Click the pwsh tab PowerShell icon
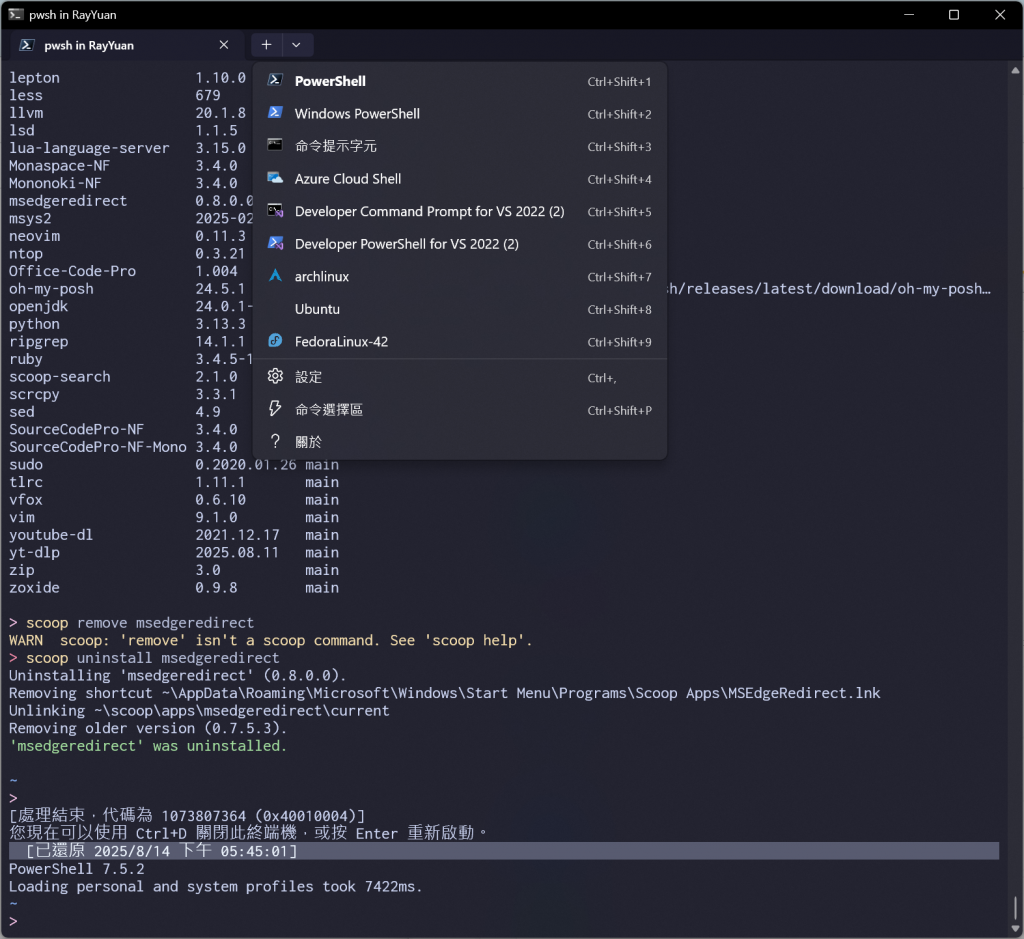This screenshot has height=939, width=1024. pos(27,45)
